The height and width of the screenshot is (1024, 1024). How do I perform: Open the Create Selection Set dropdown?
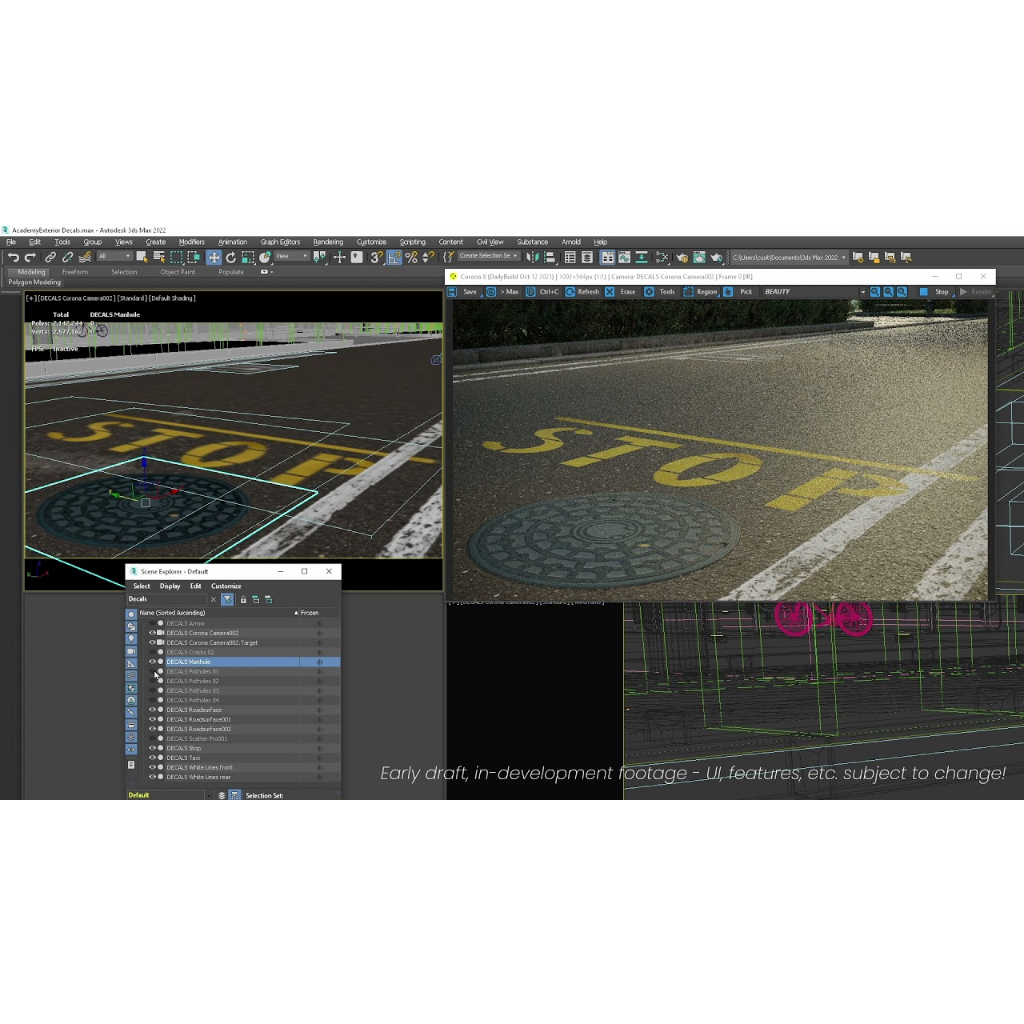click(488, 256)
